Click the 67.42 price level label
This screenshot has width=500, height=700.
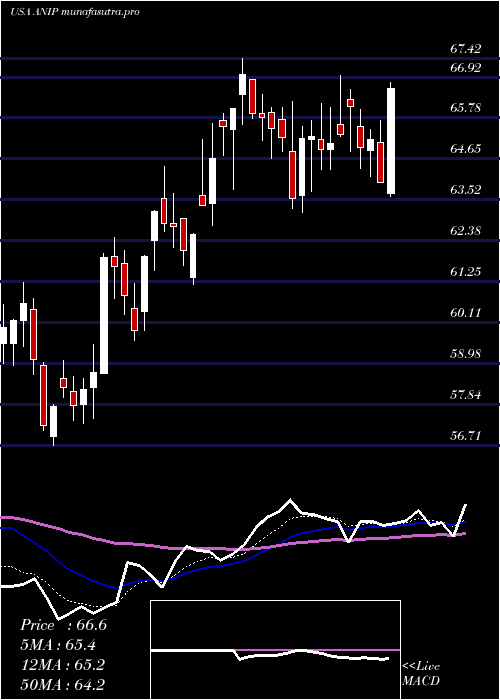[466, 49]
